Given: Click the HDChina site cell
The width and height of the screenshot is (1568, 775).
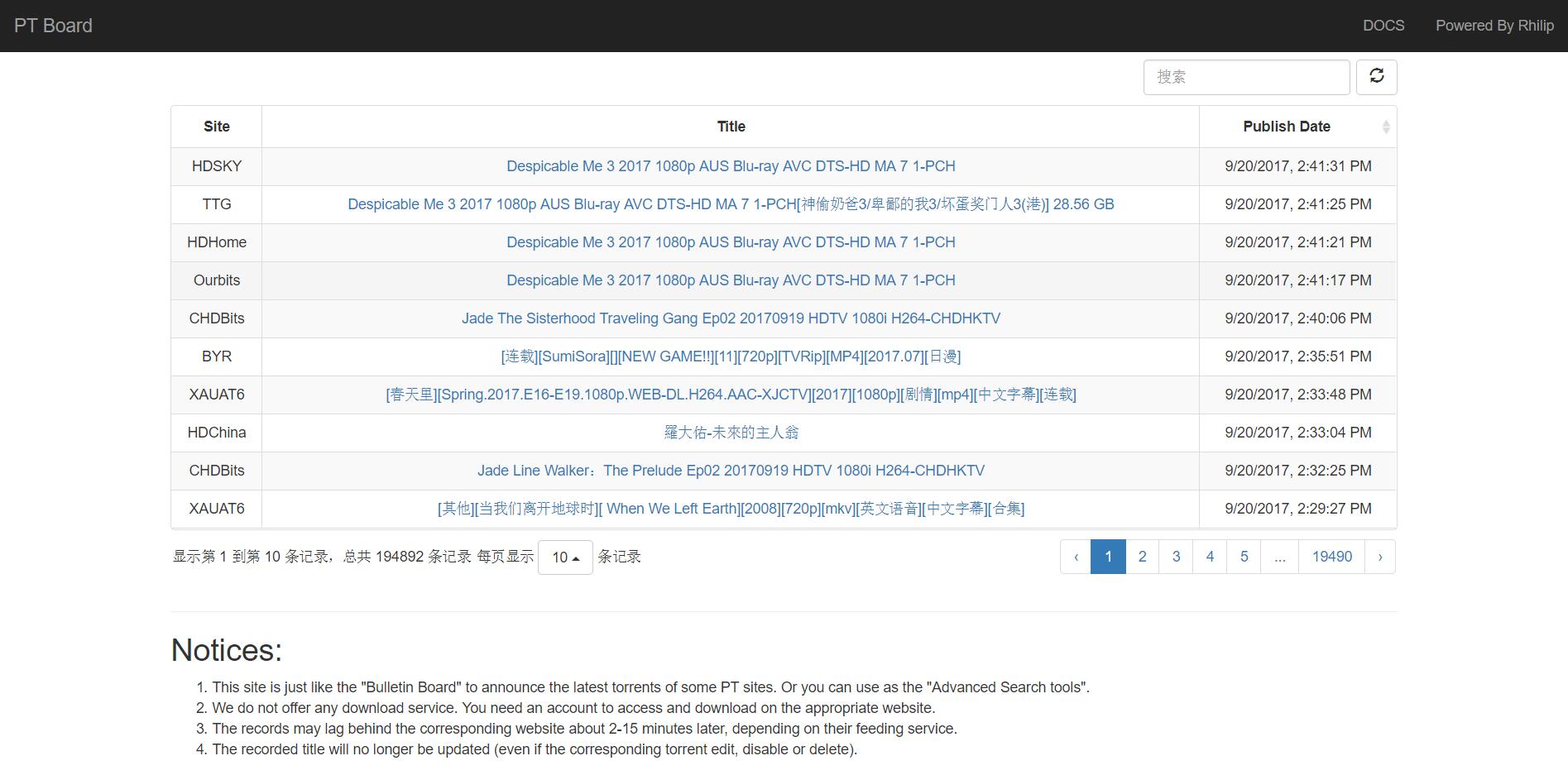Looking at the screenshot, I should (x=217, y=433).
